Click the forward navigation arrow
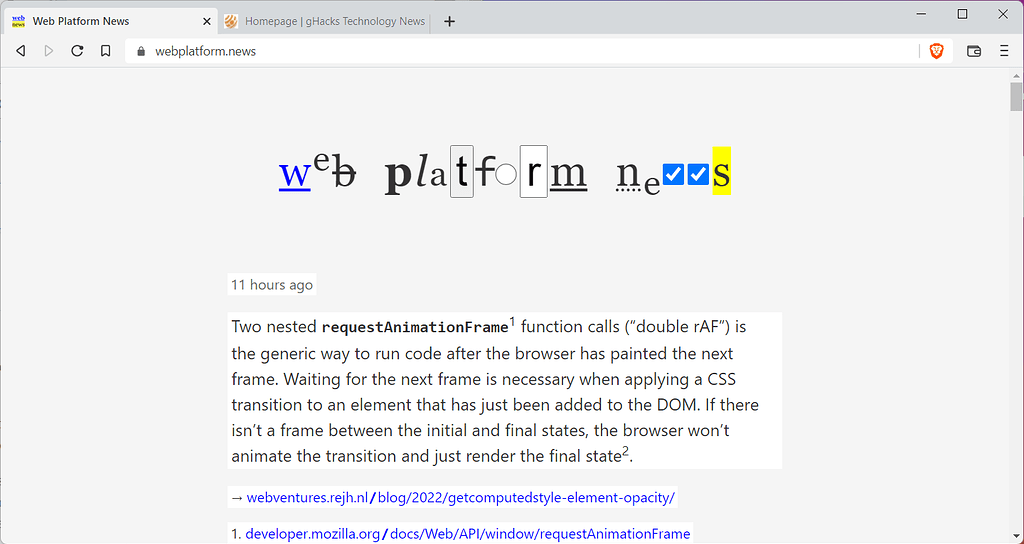 point(48,51)
